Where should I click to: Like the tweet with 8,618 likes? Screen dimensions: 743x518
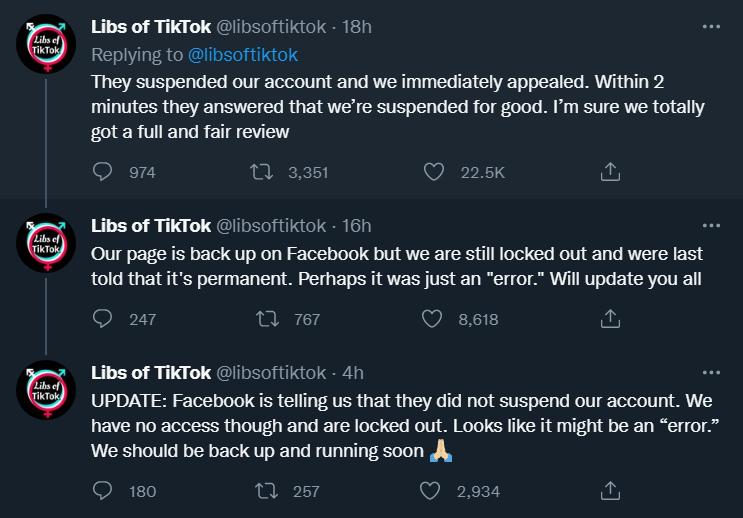point(432,318)
